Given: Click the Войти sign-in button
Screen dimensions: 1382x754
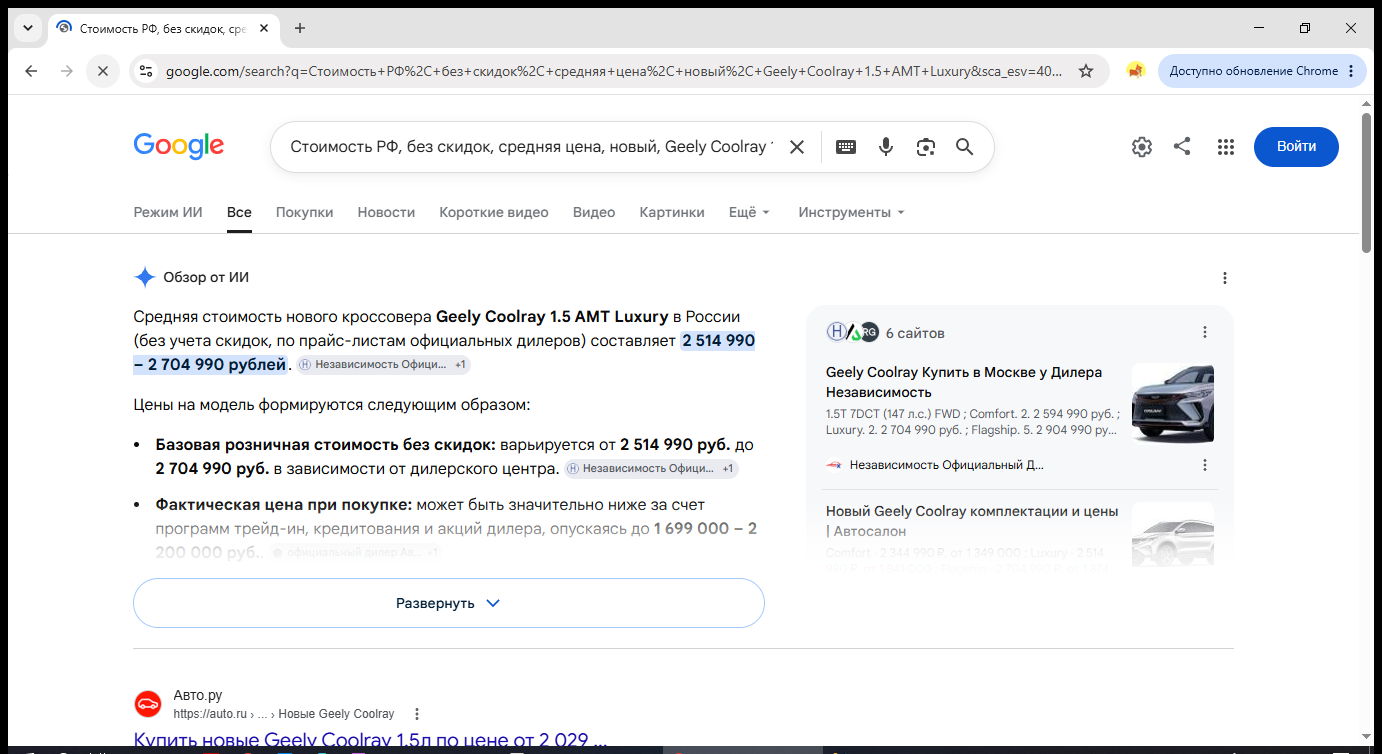Looking at the screenshot, I should coord(1296,147).
